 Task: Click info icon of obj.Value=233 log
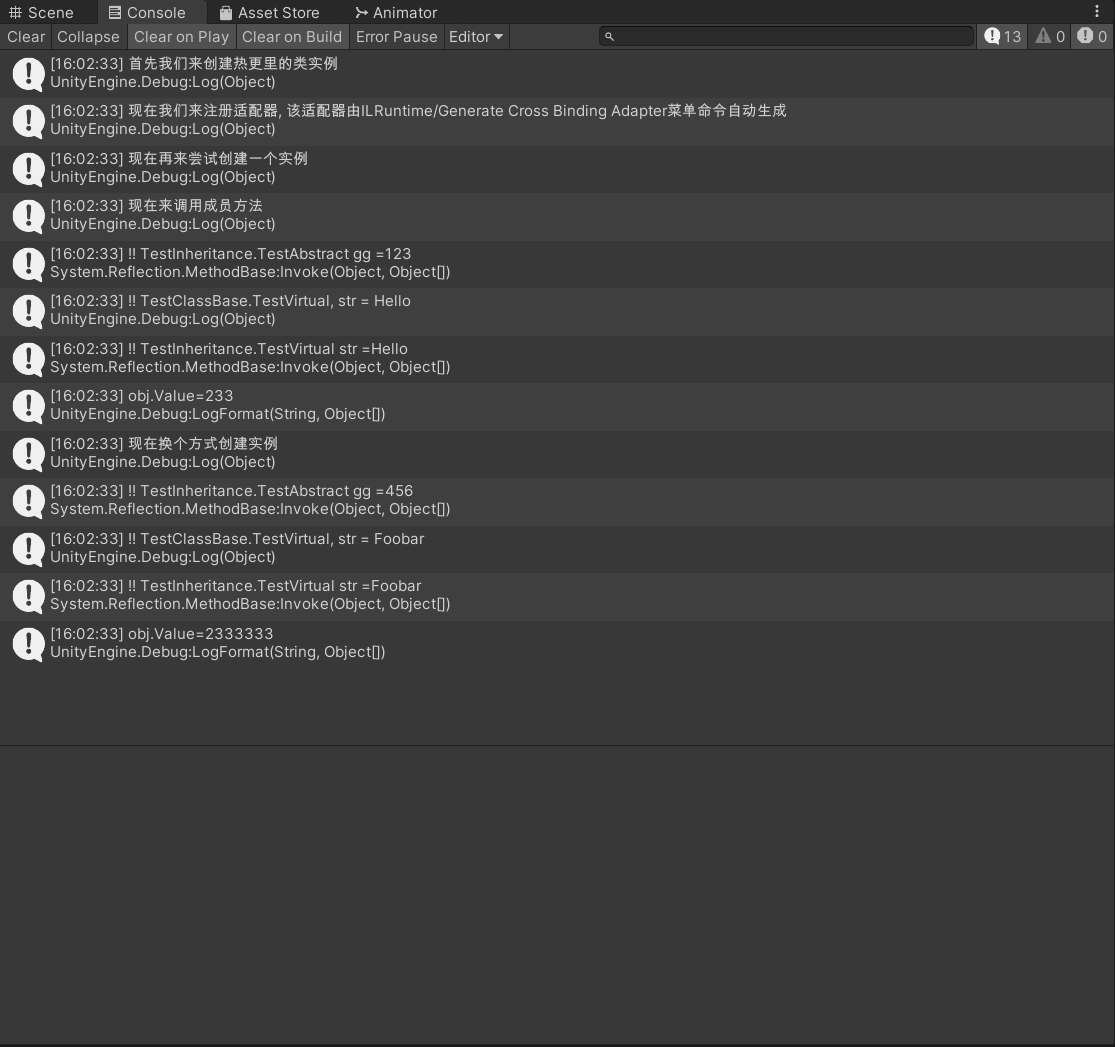coord(28,407)
